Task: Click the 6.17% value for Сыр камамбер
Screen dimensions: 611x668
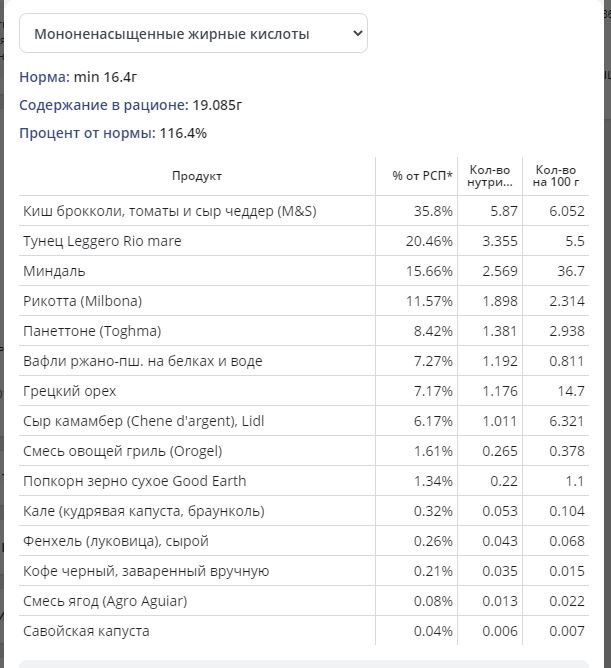Action: click(x=433, y=421)
